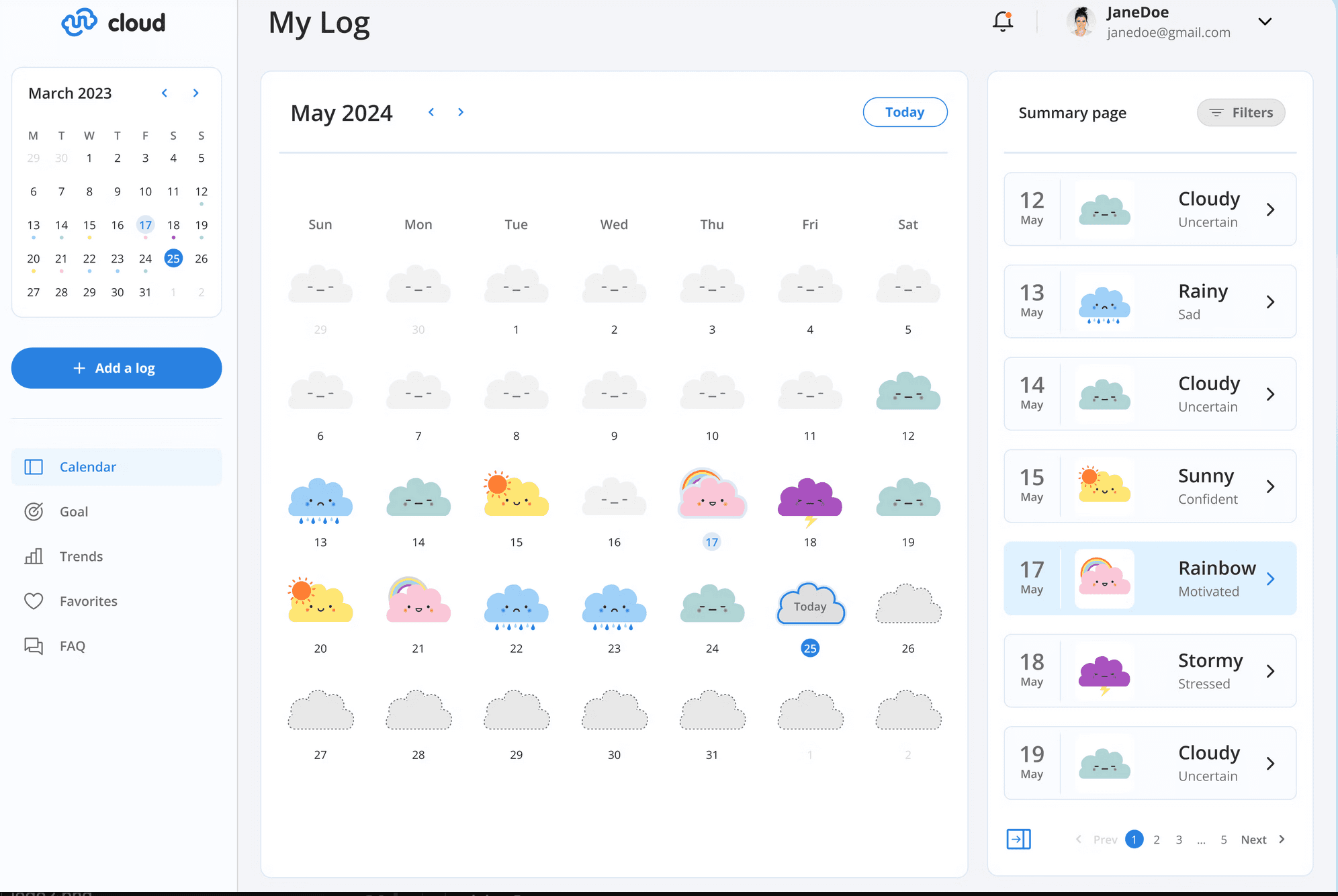This screenshot has height=896, width=1338.
Task: Jump to Today in the calendar
Action: 905,112
